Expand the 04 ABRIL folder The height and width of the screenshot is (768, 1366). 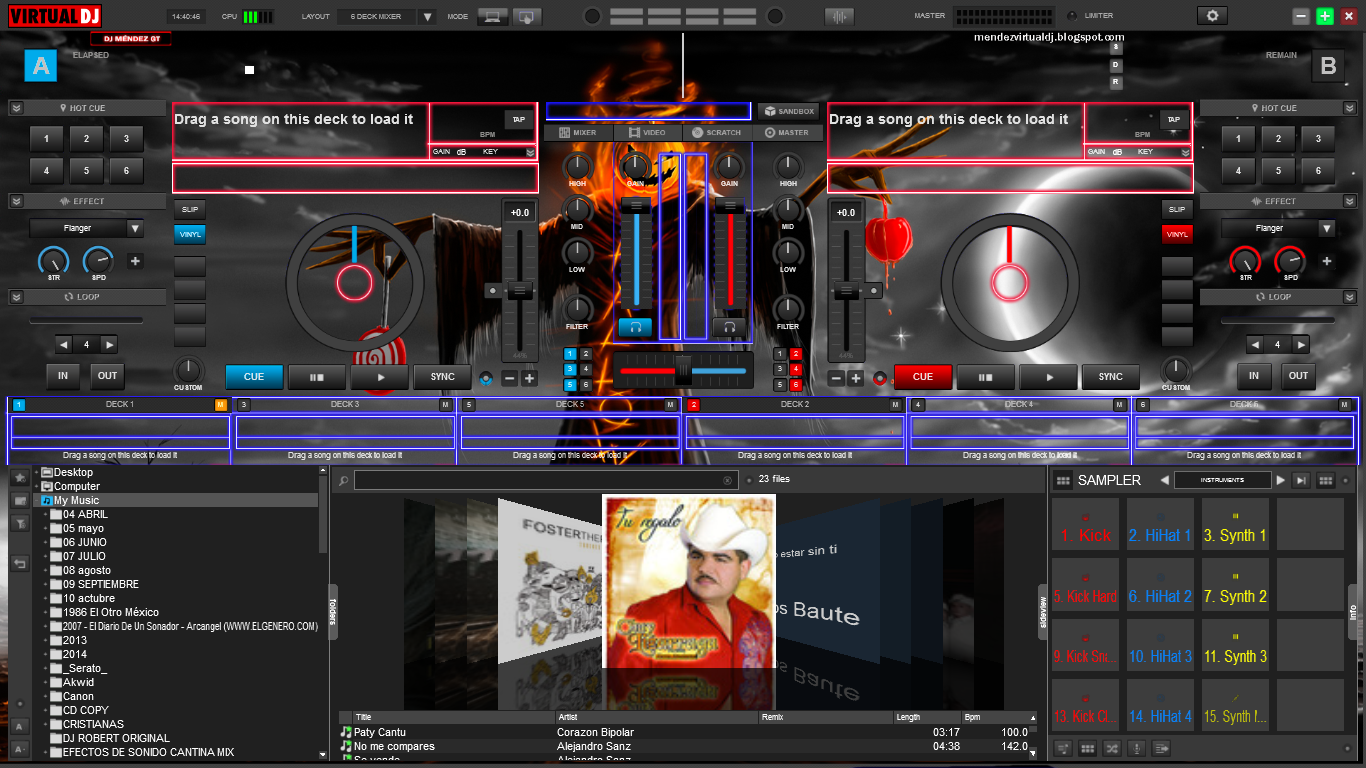46,514
